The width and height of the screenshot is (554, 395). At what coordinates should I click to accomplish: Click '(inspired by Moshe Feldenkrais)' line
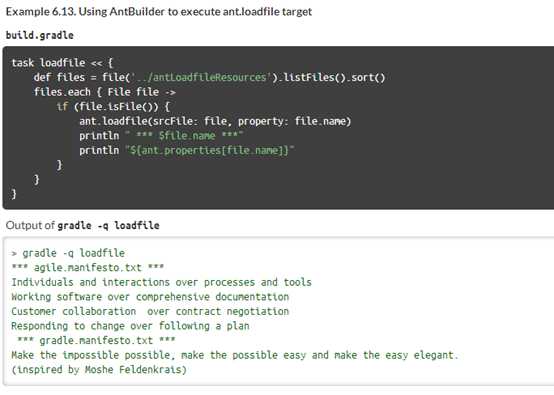[99, 370]
